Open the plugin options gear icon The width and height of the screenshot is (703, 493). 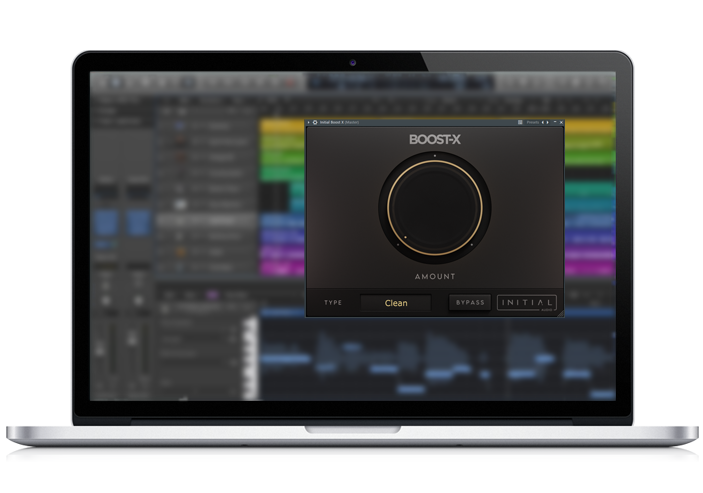coord(315,122)
